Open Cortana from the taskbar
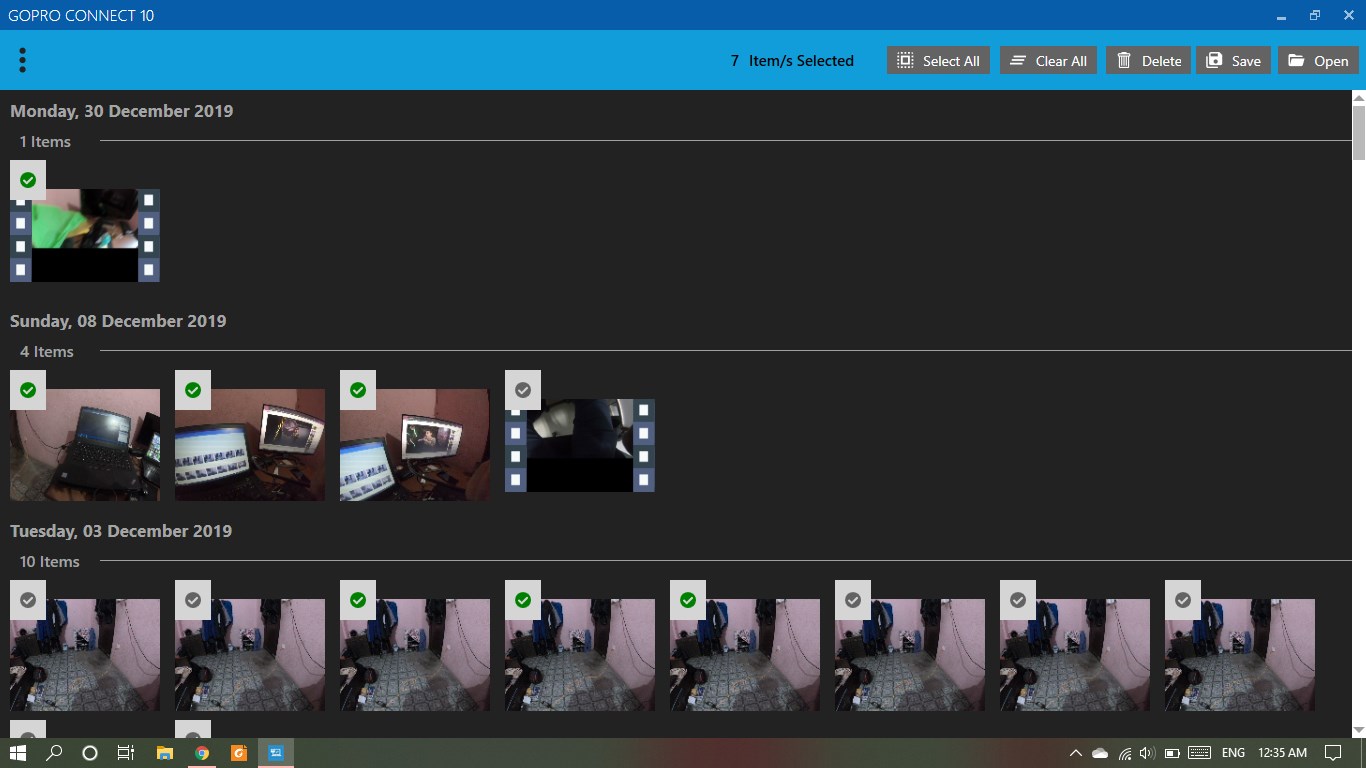Screen dimensions: 1366x768 click(x=90, y=753)
